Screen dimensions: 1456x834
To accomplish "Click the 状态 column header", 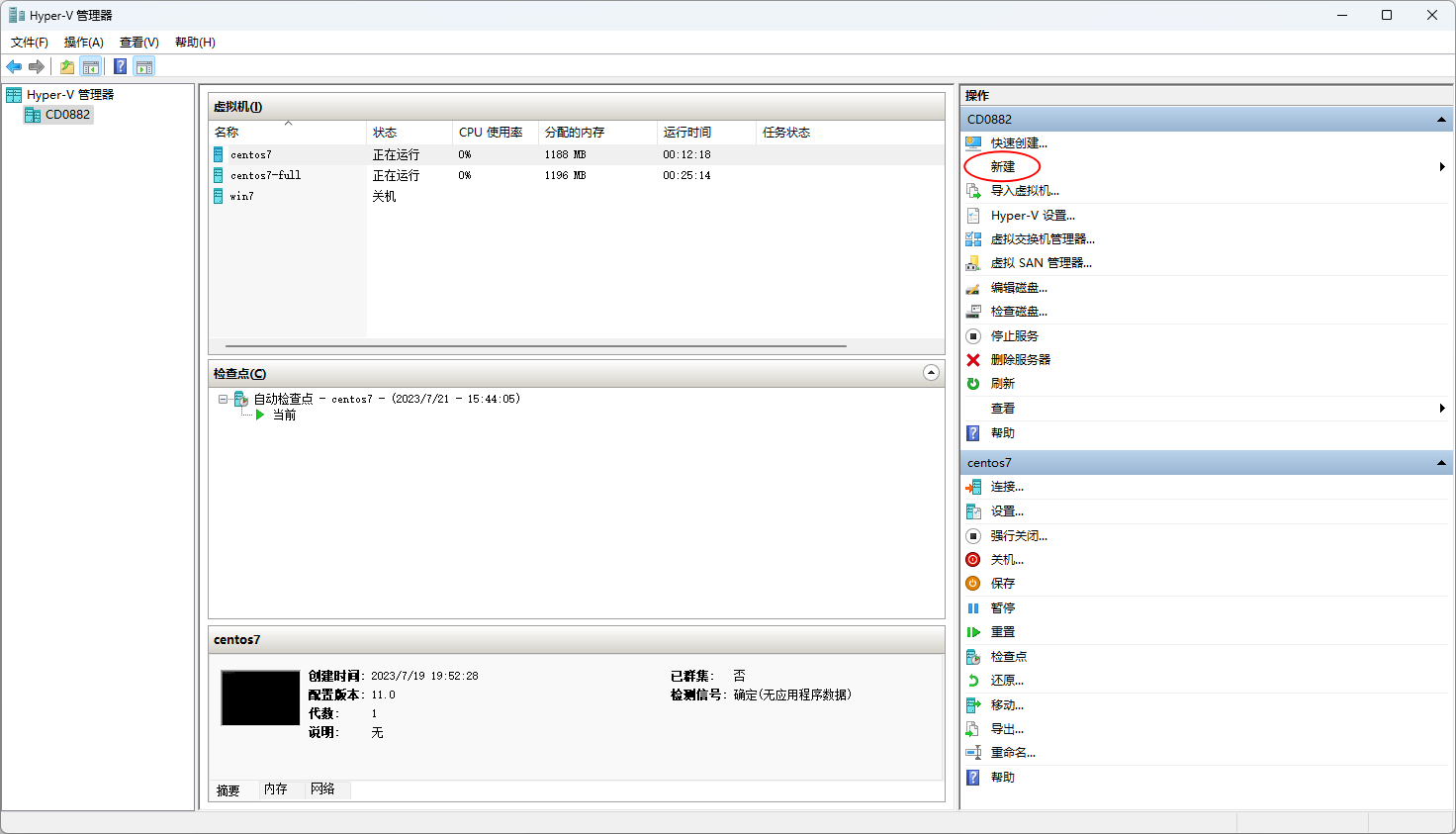I will point(409,132).
